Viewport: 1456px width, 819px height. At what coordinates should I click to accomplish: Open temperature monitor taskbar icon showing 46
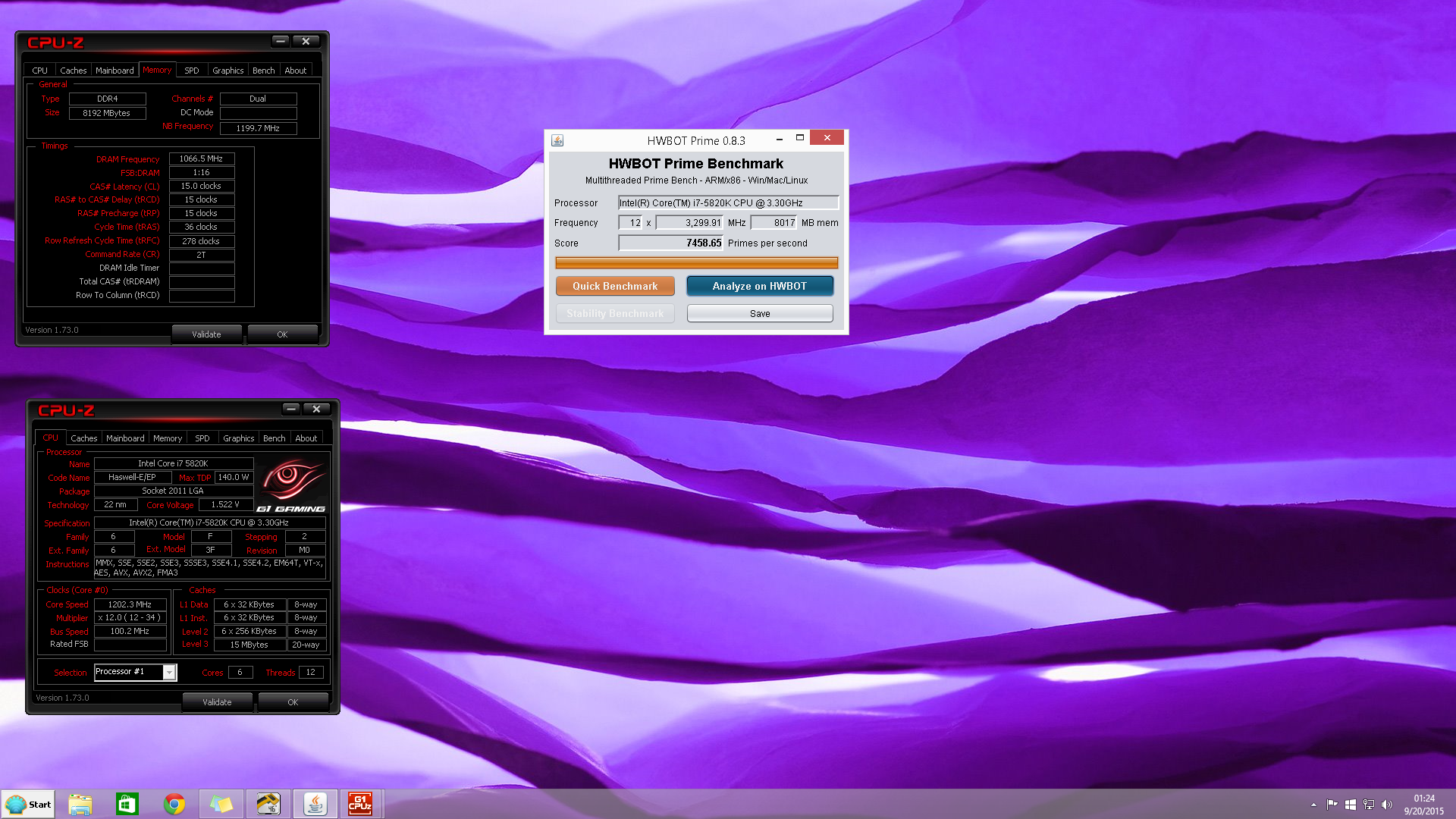coord(268,804)
